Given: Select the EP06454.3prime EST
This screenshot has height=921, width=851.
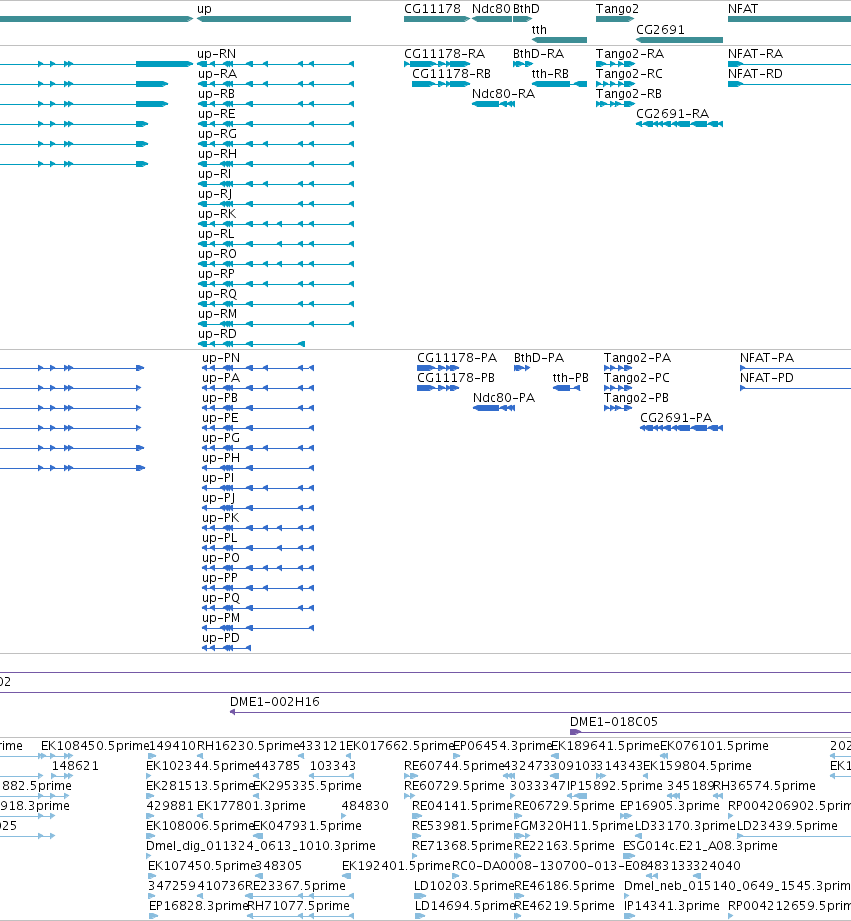Looking at the screenshot, I should [503, 746].
